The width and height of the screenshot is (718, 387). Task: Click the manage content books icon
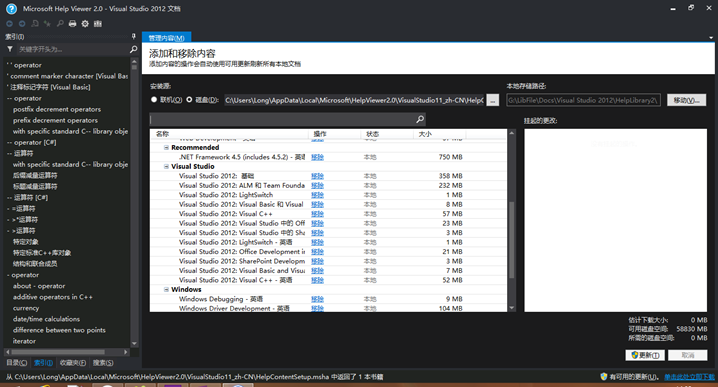click(x=98, y=23)
